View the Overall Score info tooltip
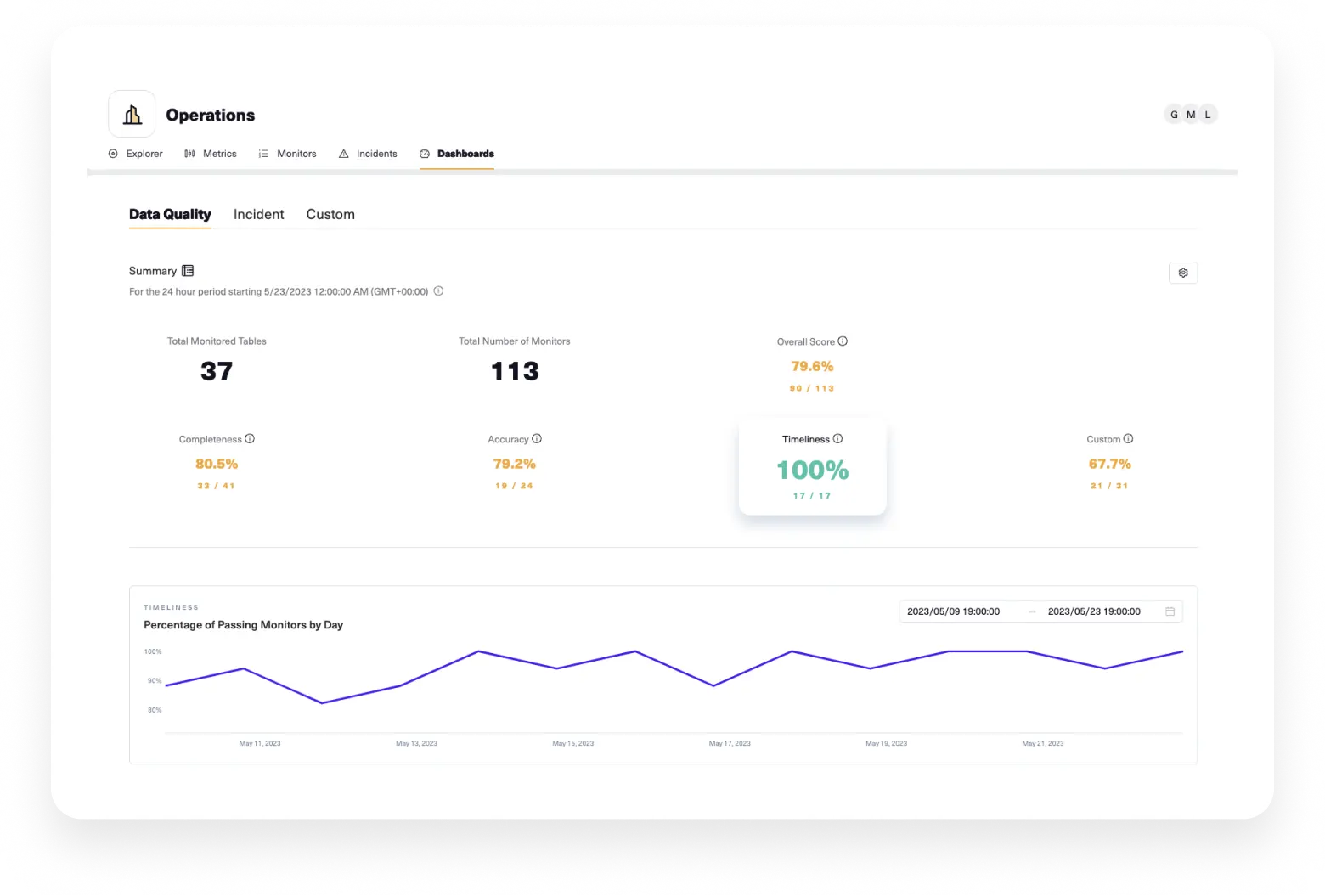The height and width of the screenshot is (896, 1325). pos(842,341)
